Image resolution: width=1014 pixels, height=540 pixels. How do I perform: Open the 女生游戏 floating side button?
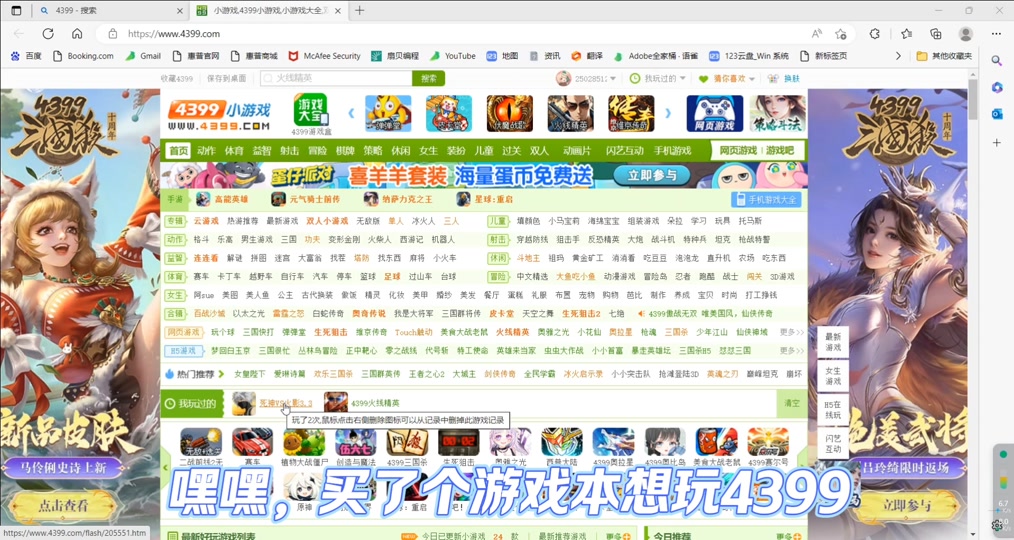tap(833, 376)
